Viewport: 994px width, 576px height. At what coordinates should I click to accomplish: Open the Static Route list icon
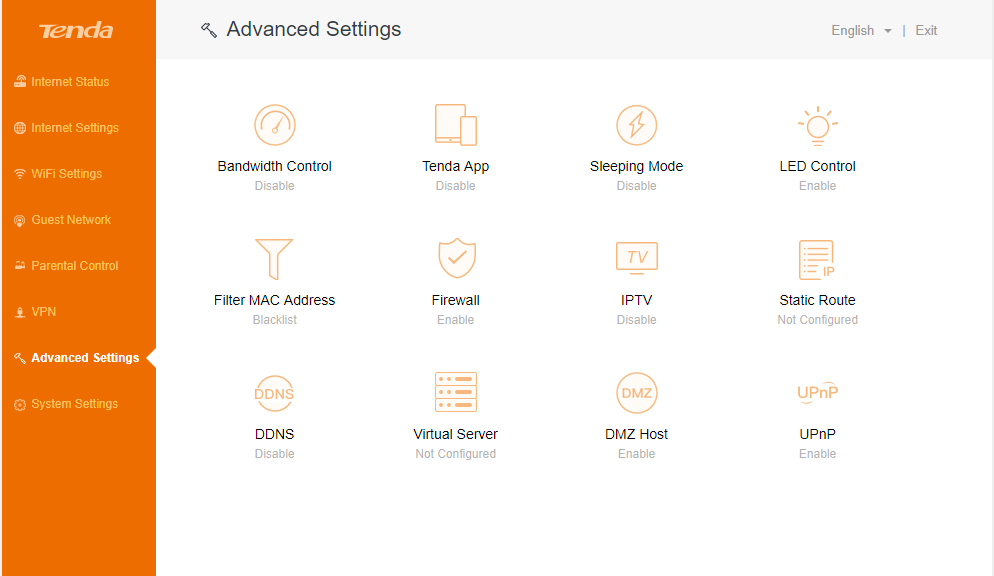click(817, 260)
